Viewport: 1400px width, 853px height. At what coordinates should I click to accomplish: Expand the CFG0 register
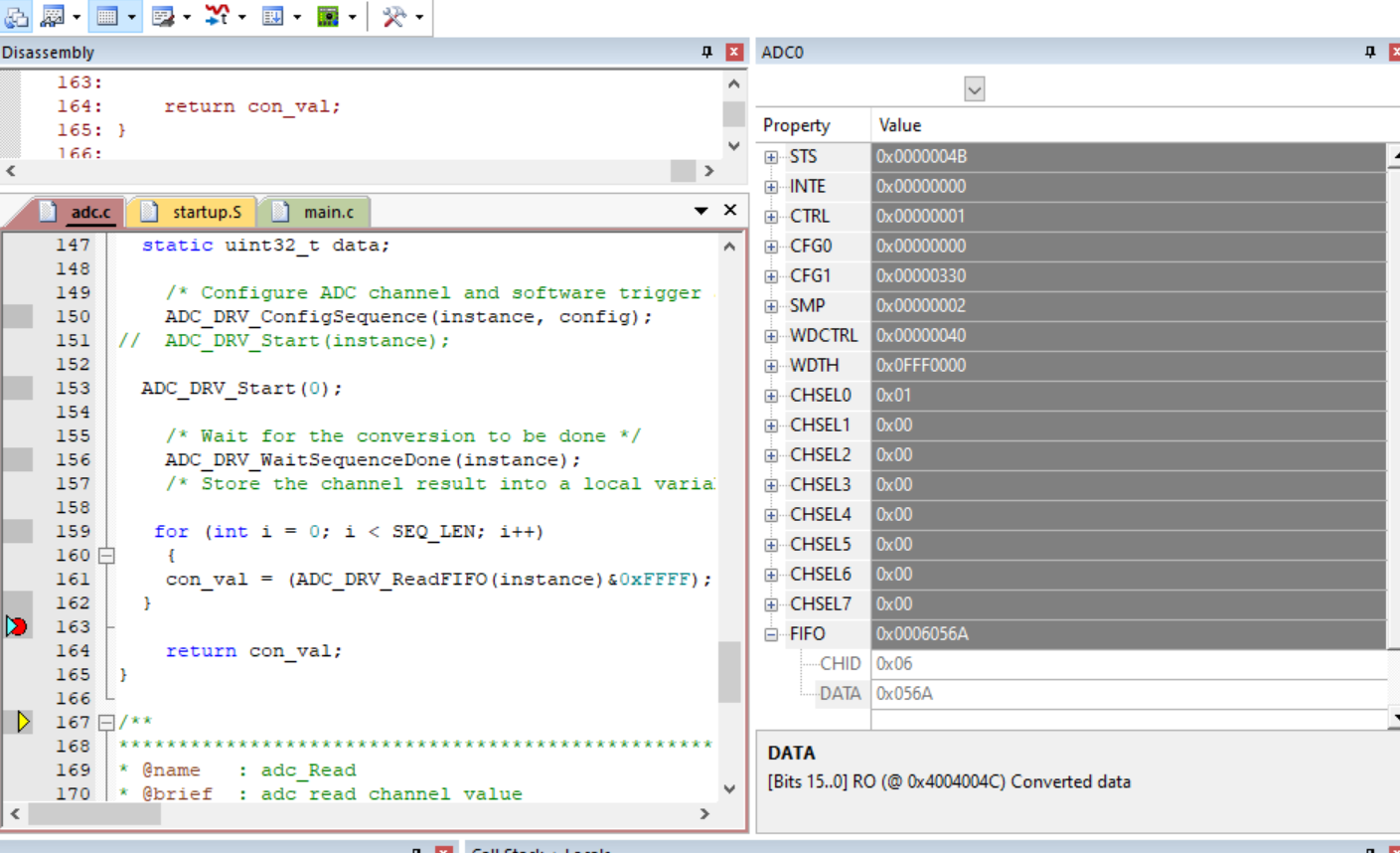coord(771,247)
